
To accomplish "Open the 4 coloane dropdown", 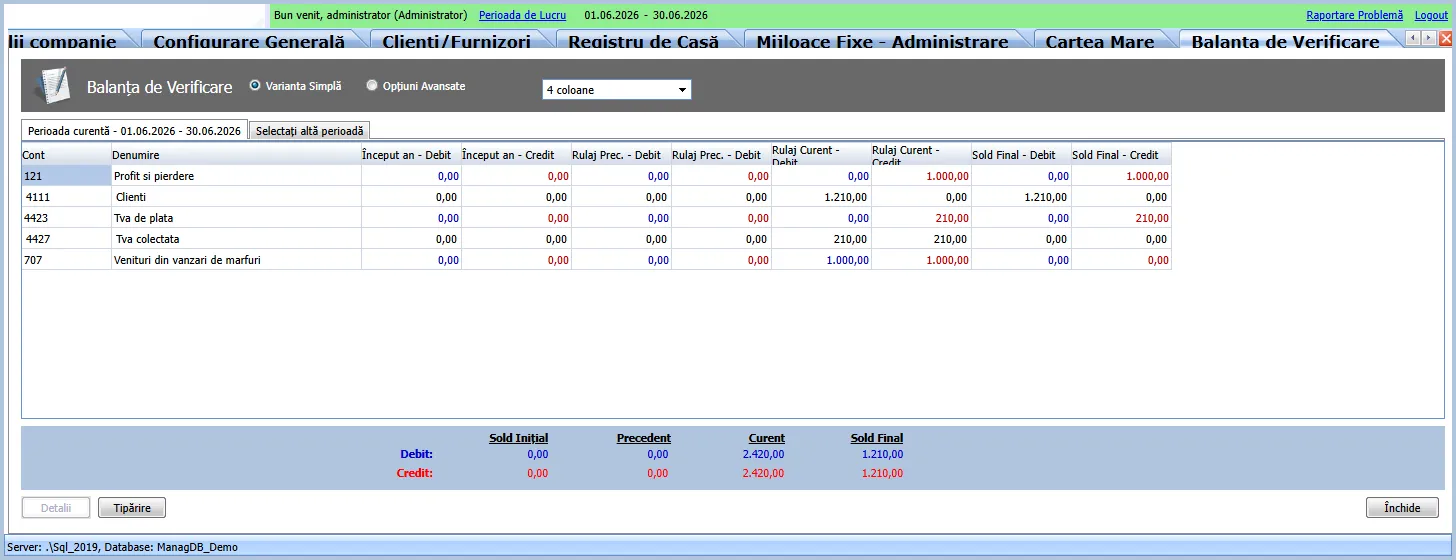I will pos(617,90).
